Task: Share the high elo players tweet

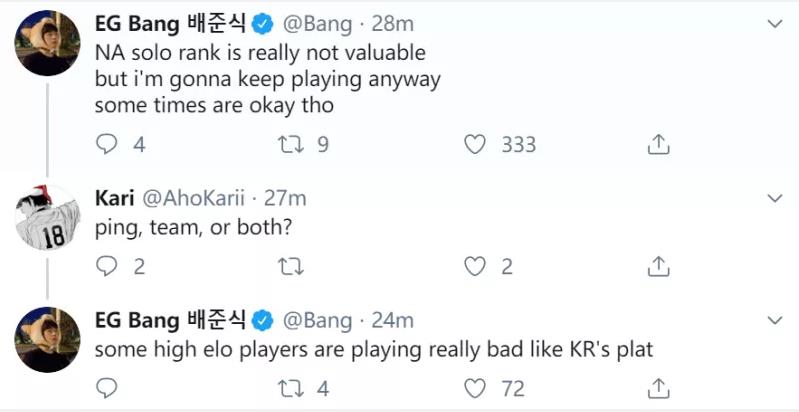Action: click(x=658, y=387)
